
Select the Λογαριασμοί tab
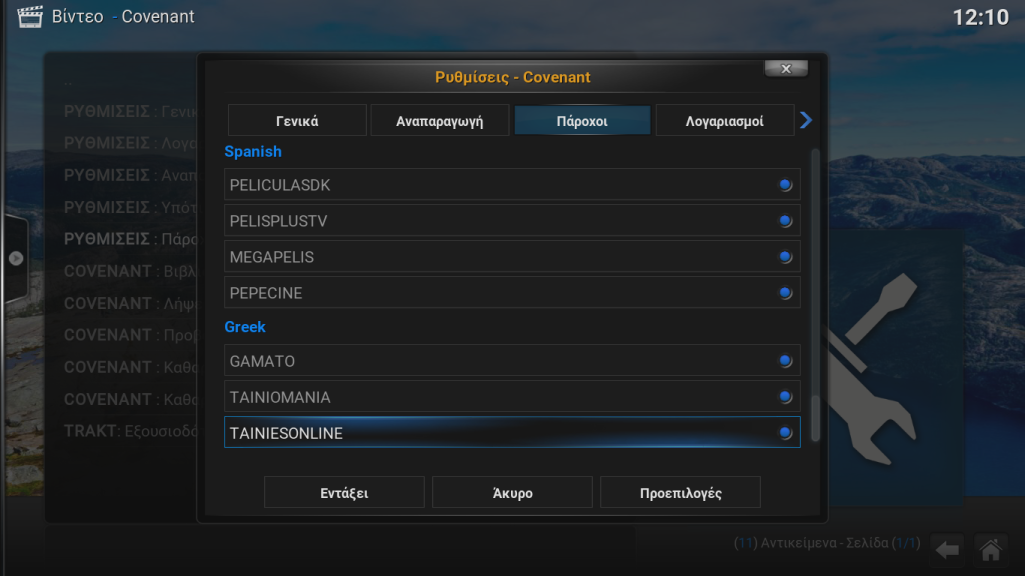(725, 121)
